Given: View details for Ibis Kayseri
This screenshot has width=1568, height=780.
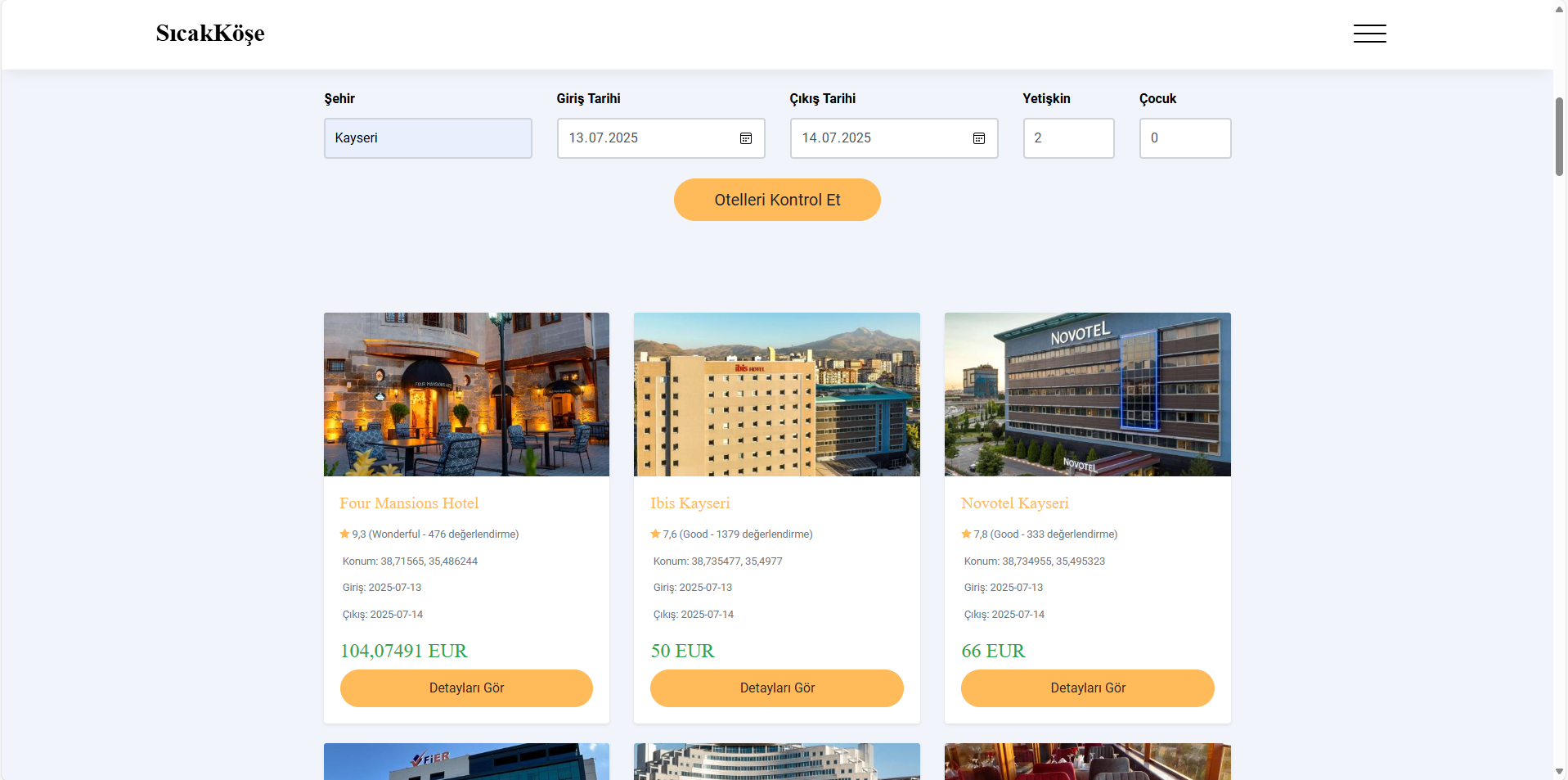Looking at the screenshot, I should coord(777,688).
